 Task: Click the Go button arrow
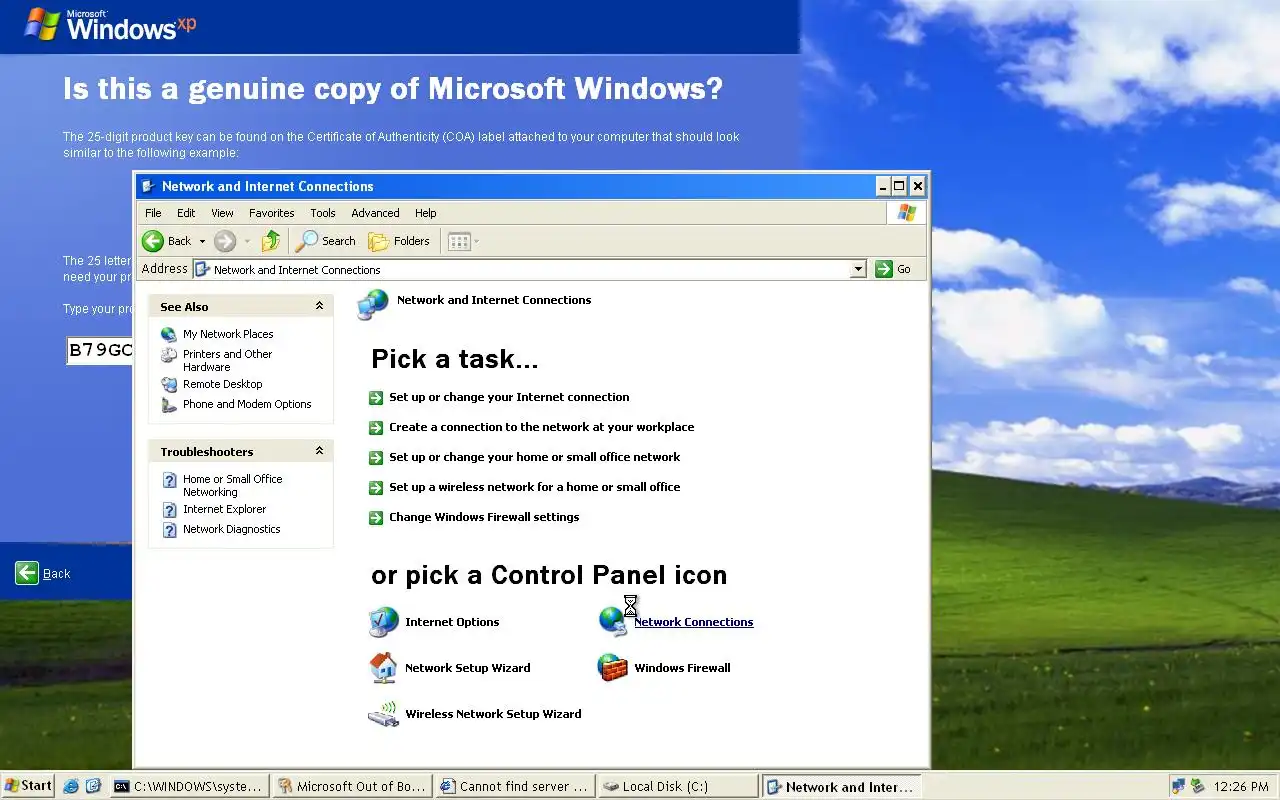[x=884, y=269]
